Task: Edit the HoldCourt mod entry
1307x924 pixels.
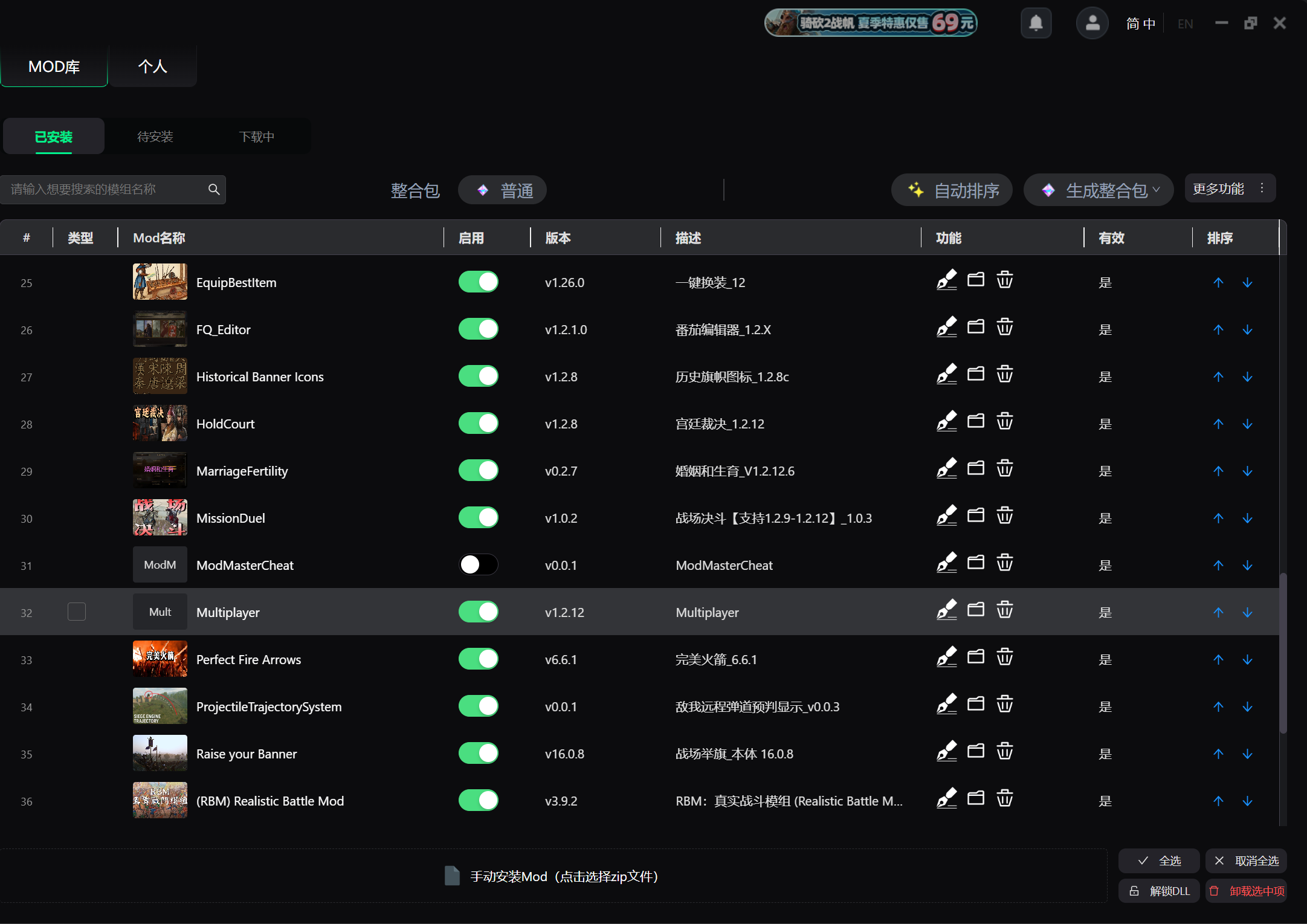Action: click(x=947, y=421)
